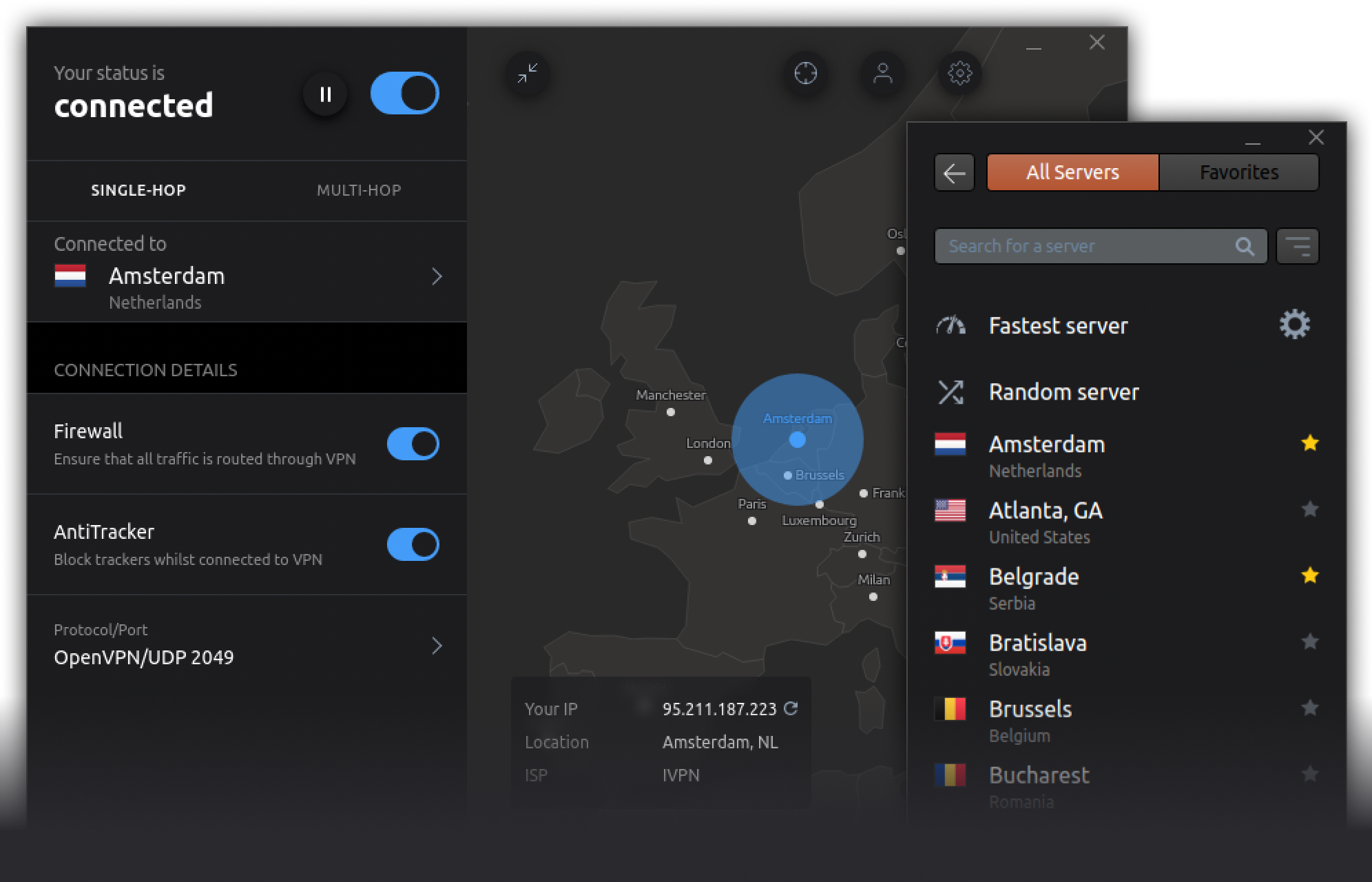
Task: Close the server list window
Action: point(1316,138)
